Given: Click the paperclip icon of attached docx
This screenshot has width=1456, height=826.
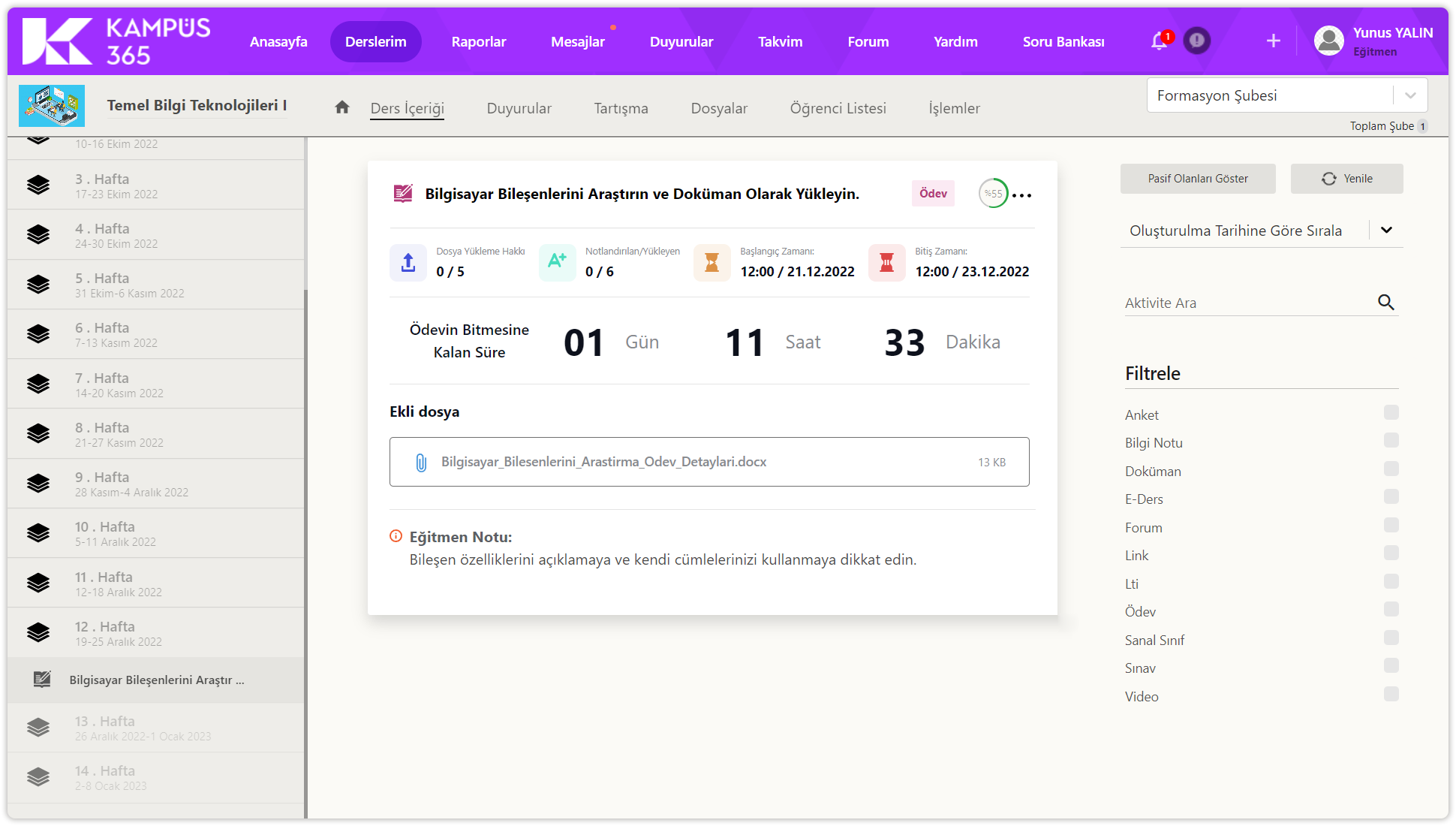Looking at the screenshot, I should pos(421,463).
